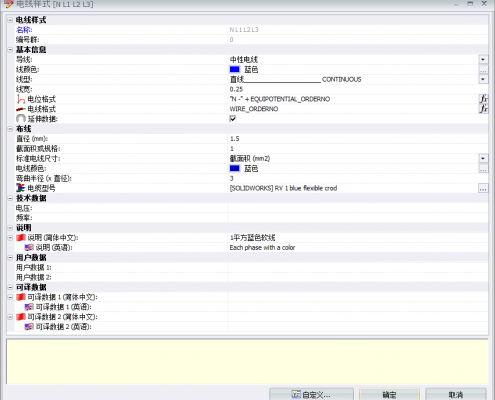Click the 确定 button
Viewport: 495px width, 400px height.
(x=389, y=395)
